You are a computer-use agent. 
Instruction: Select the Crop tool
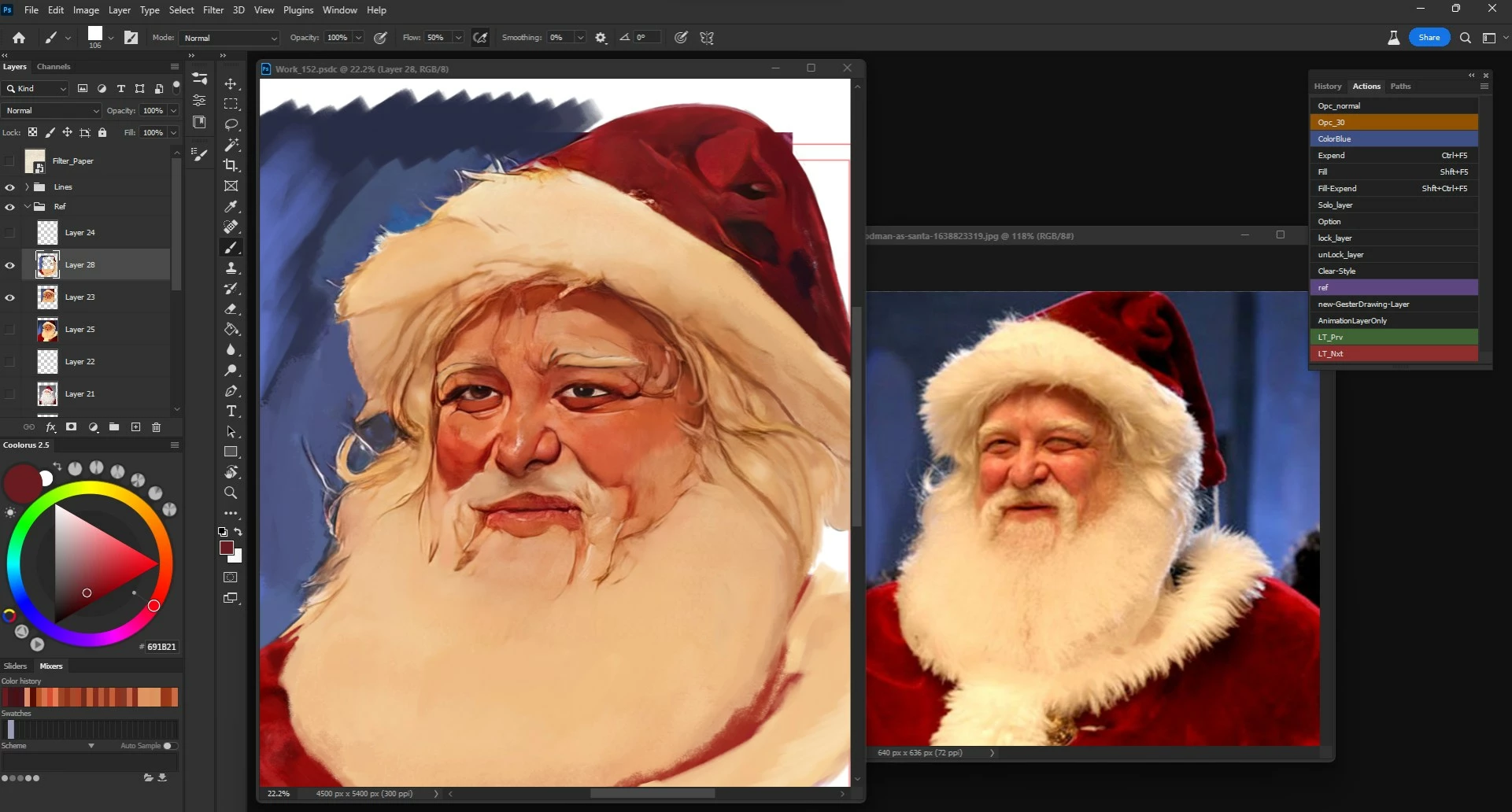tap(231, 166)
